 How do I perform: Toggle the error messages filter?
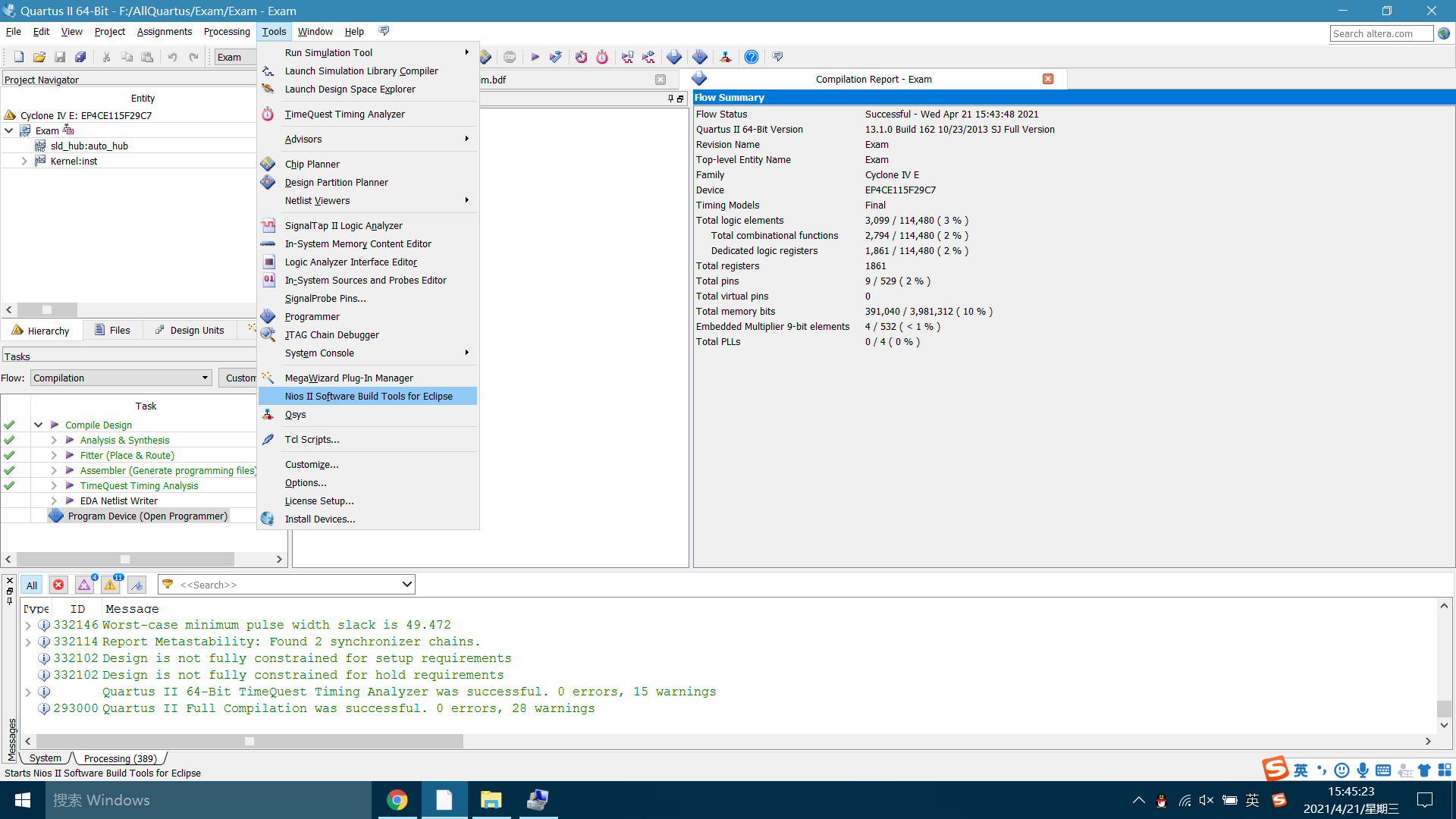(x=58, y=585)
